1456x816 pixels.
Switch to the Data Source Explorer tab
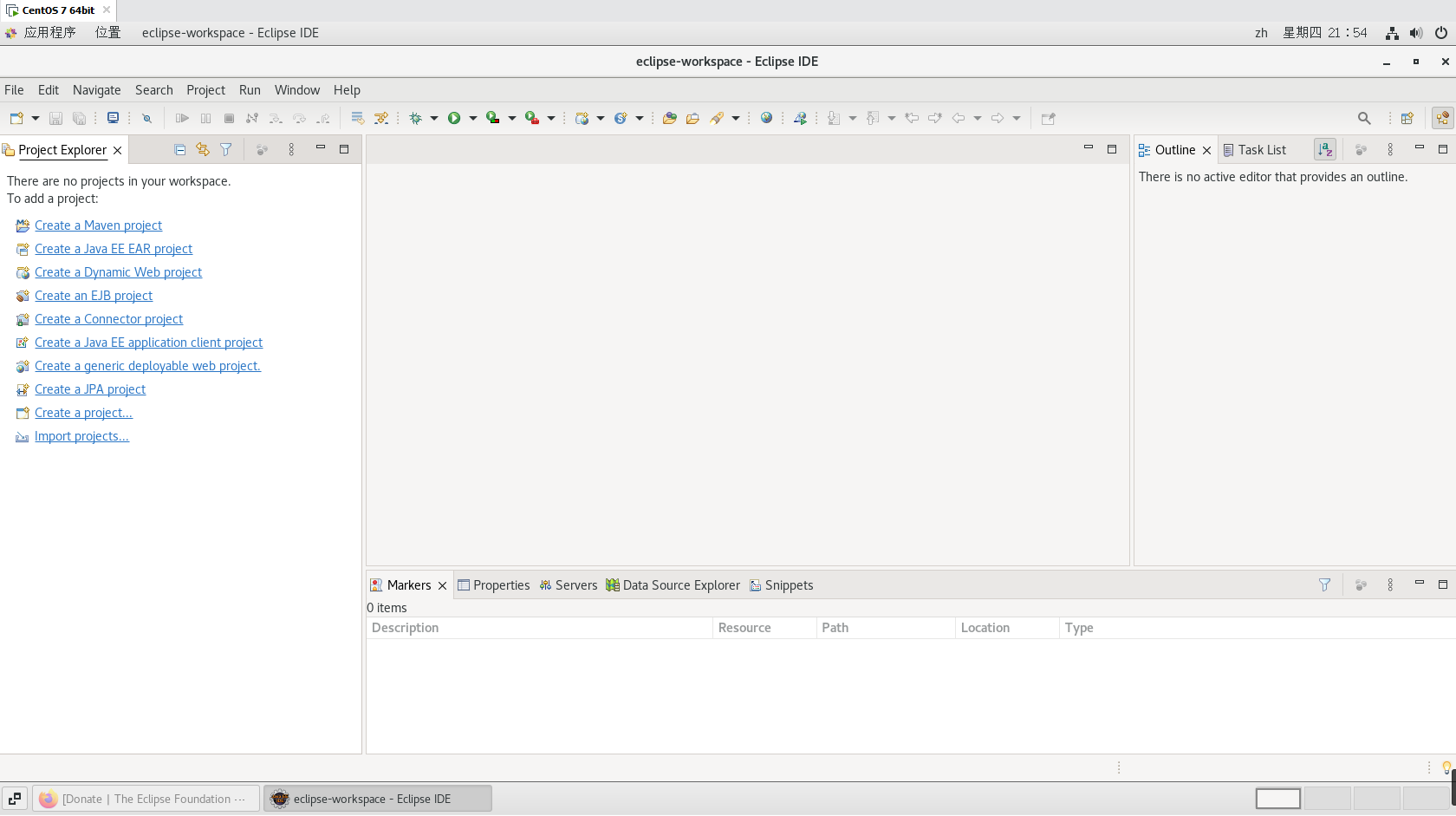click(673, 585)
